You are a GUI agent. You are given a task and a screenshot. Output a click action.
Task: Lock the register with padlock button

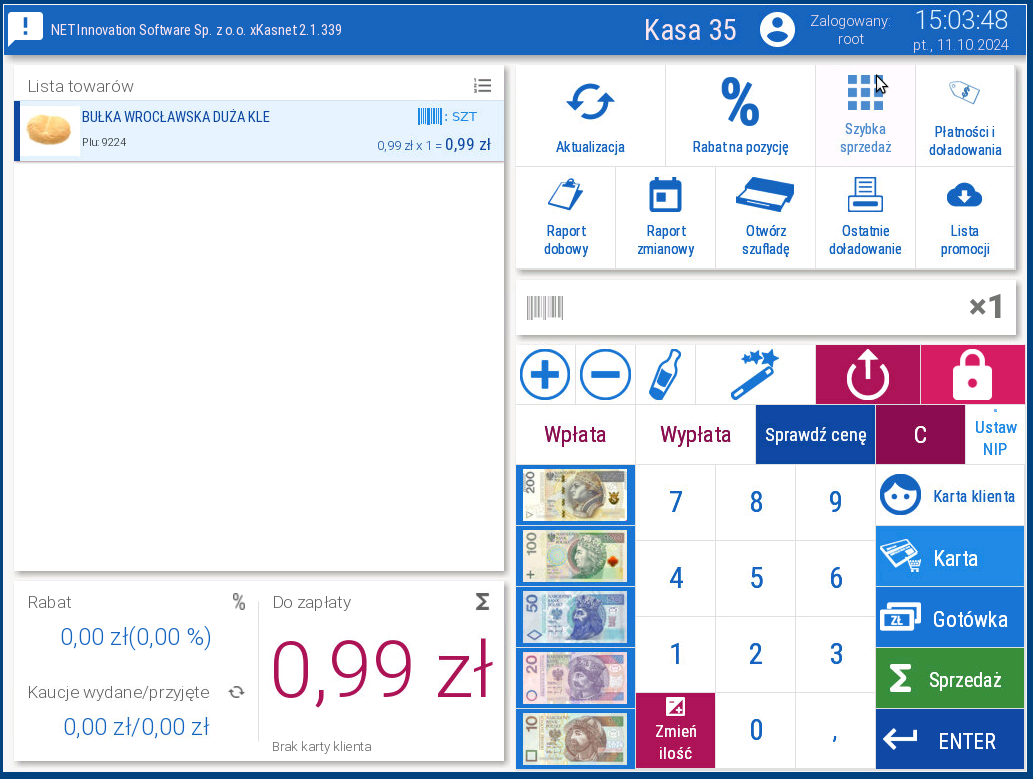coord(972,375)
